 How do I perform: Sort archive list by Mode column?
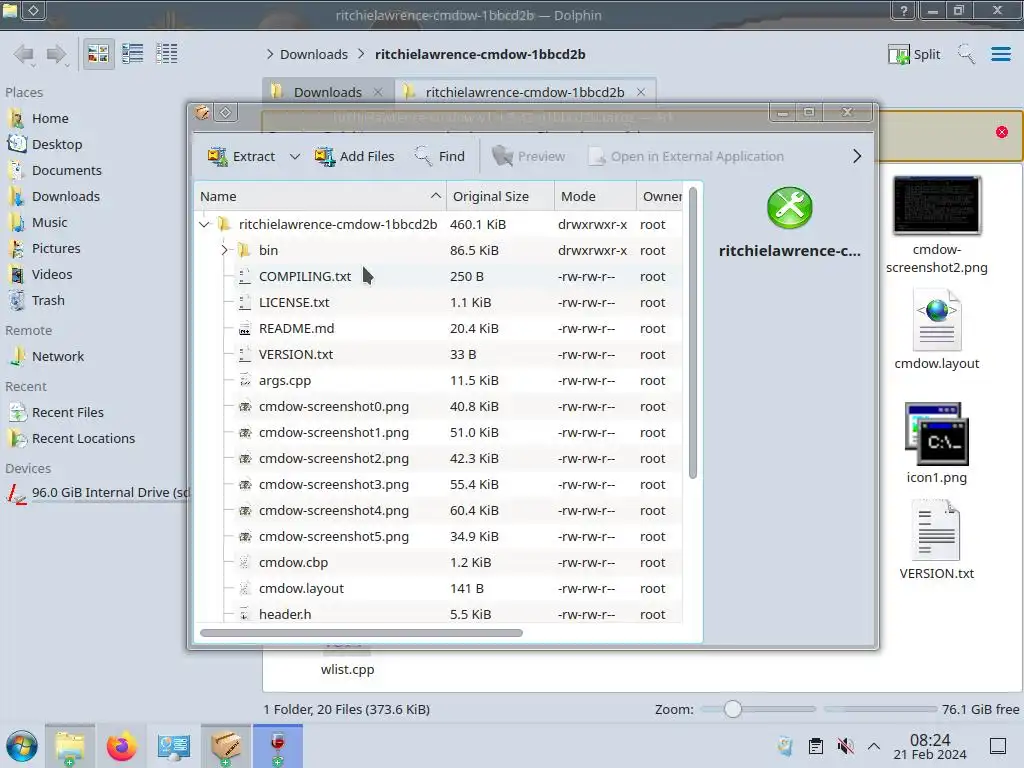[x=595, y=197]
